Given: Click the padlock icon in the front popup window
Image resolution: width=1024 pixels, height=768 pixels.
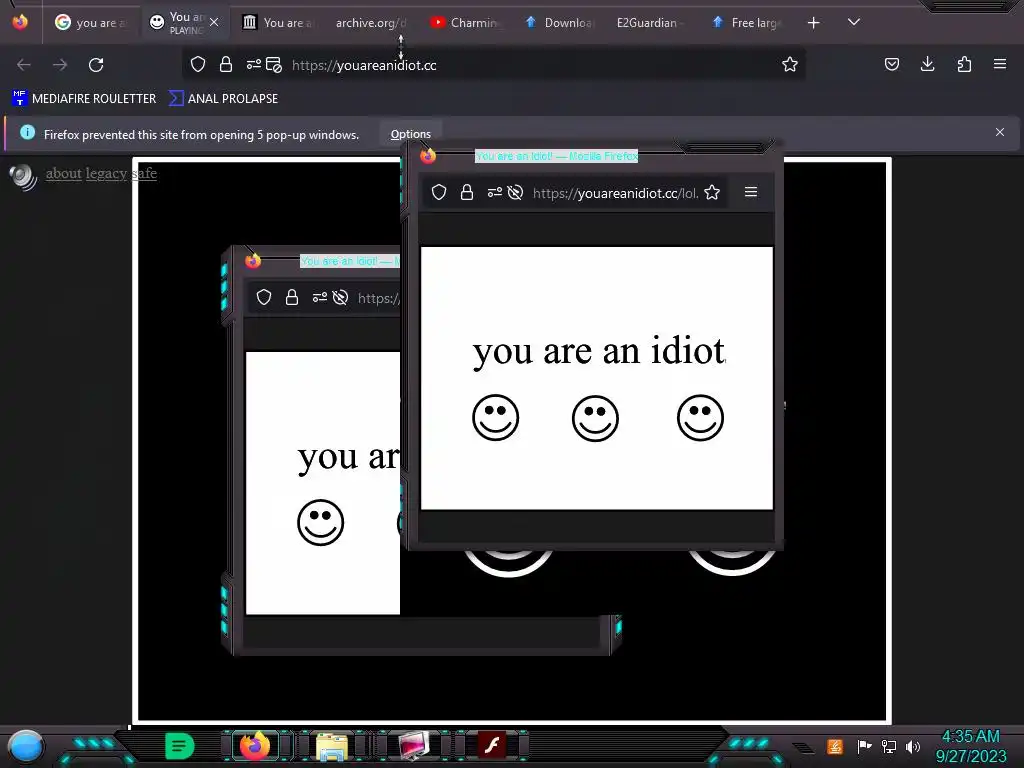Looking at the screenshot, I should pos(466,192).
